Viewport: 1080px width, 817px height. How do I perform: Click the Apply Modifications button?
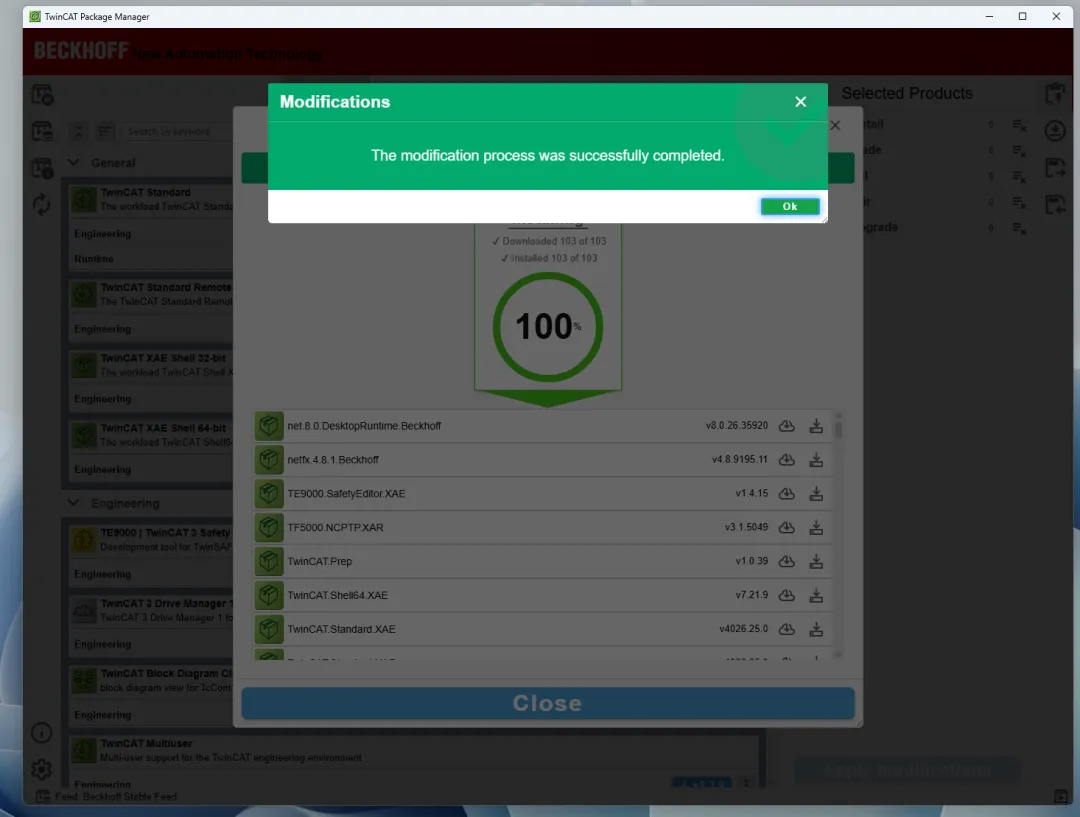point(907,770)
